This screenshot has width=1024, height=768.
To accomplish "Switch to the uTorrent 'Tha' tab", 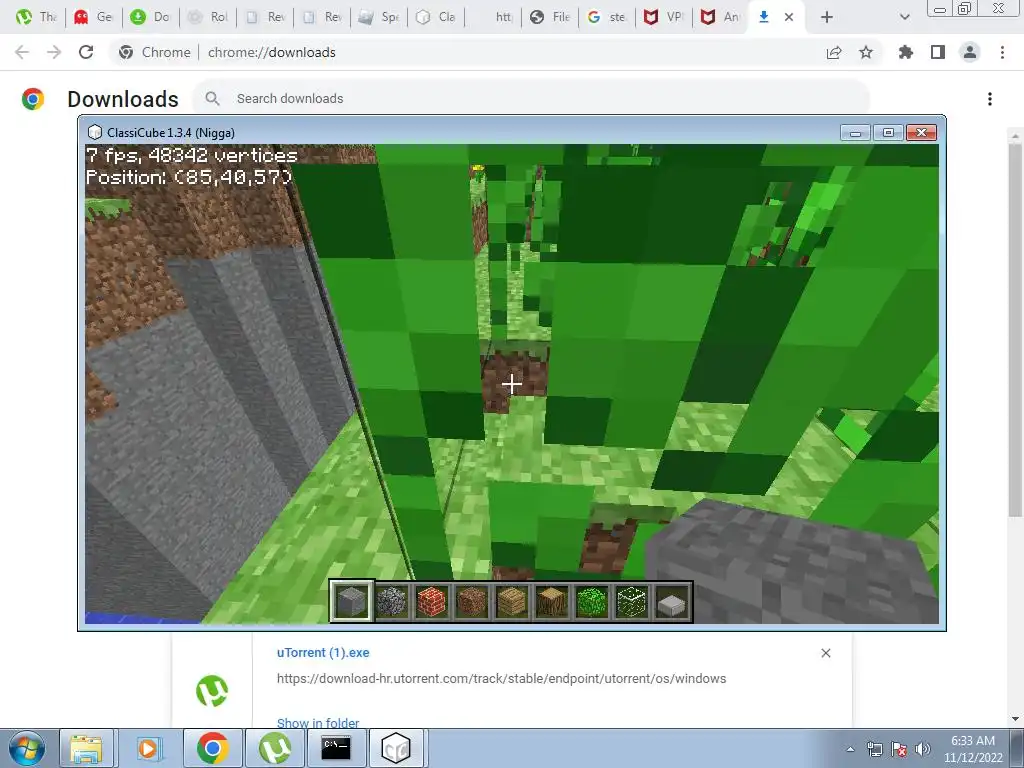I will [37, 17].
